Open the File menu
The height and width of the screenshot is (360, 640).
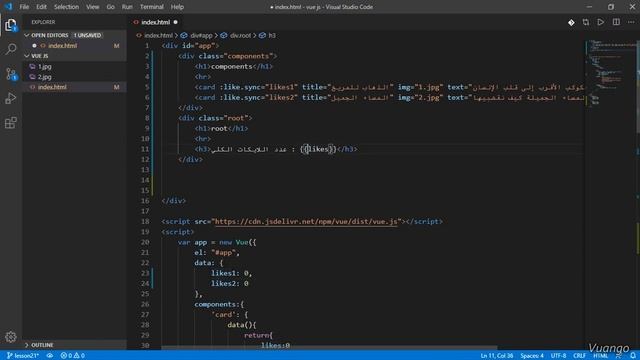[x=24, y=7]
